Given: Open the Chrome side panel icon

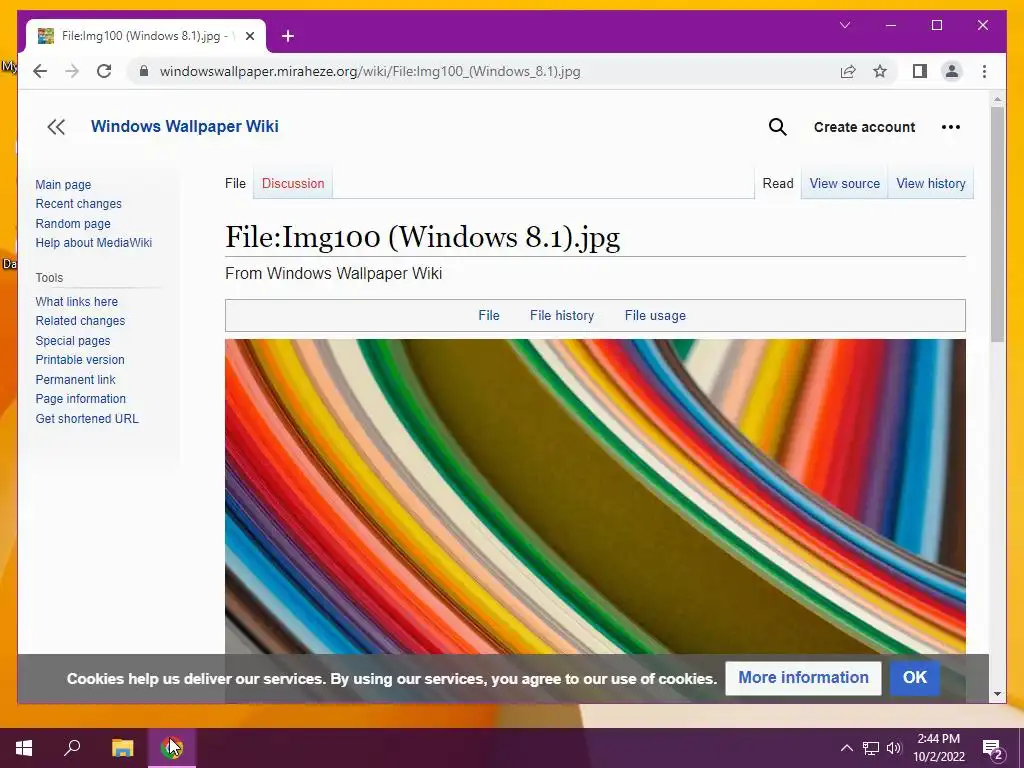Looking at the screenshot, I should pyautogui.click(x=920, y=71).
